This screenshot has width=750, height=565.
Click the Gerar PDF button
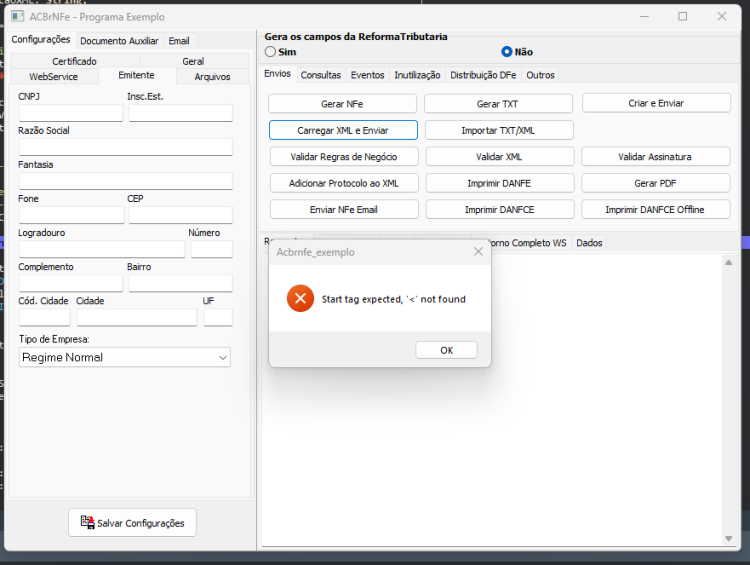(x=655, y=183)
